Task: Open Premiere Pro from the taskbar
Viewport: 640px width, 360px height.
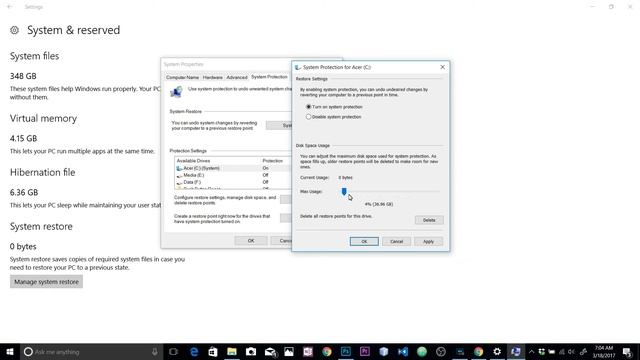Action: coord(364,351)
